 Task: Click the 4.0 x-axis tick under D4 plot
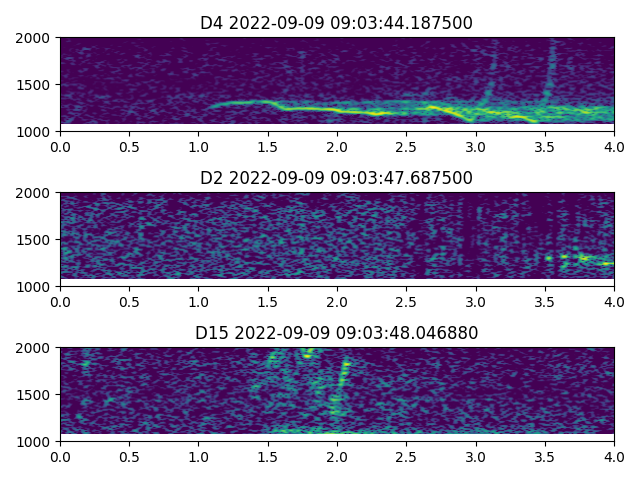click(614, 147)
